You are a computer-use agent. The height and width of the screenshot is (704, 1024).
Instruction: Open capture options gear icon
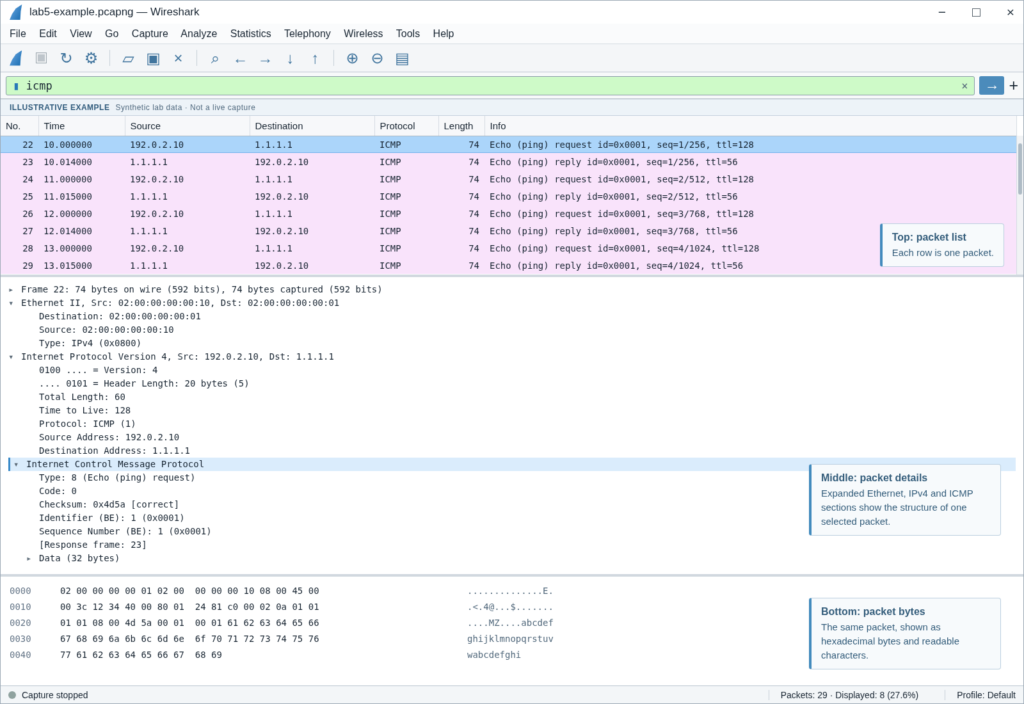pos(91,58)
